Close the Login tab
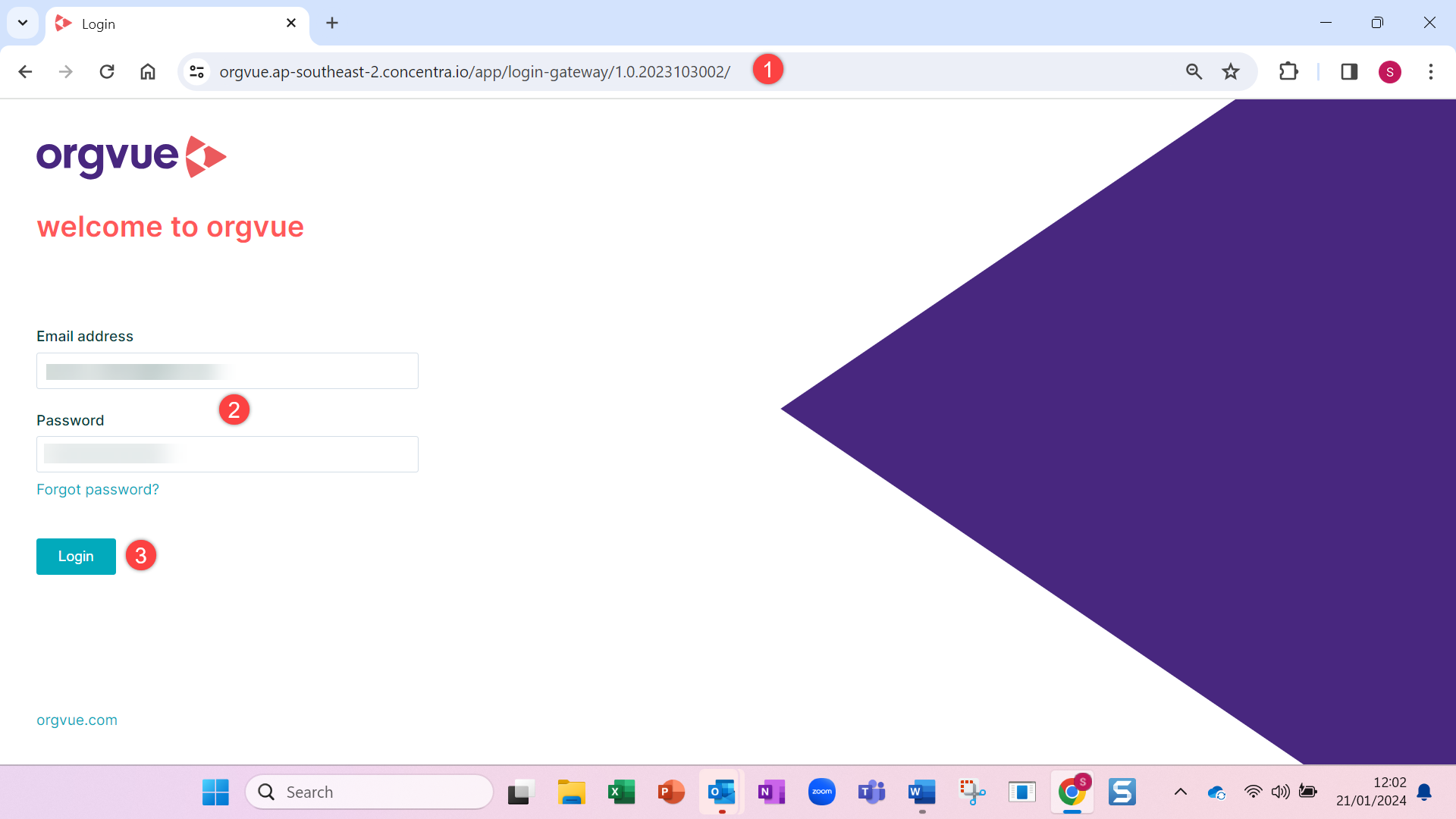The height and width of the screenshot is (819, 1456). pos(291,23)
